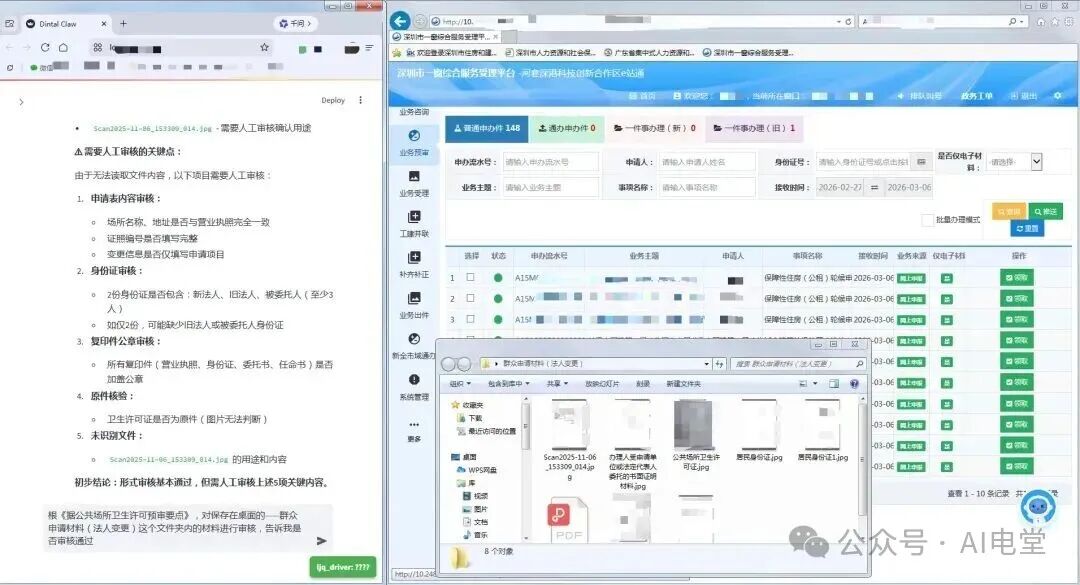Image resolution: width=1080 pixels, height=585 pixels.
Task: Select the 一件事办理（新）tab
Action: (x=656, y=126)
